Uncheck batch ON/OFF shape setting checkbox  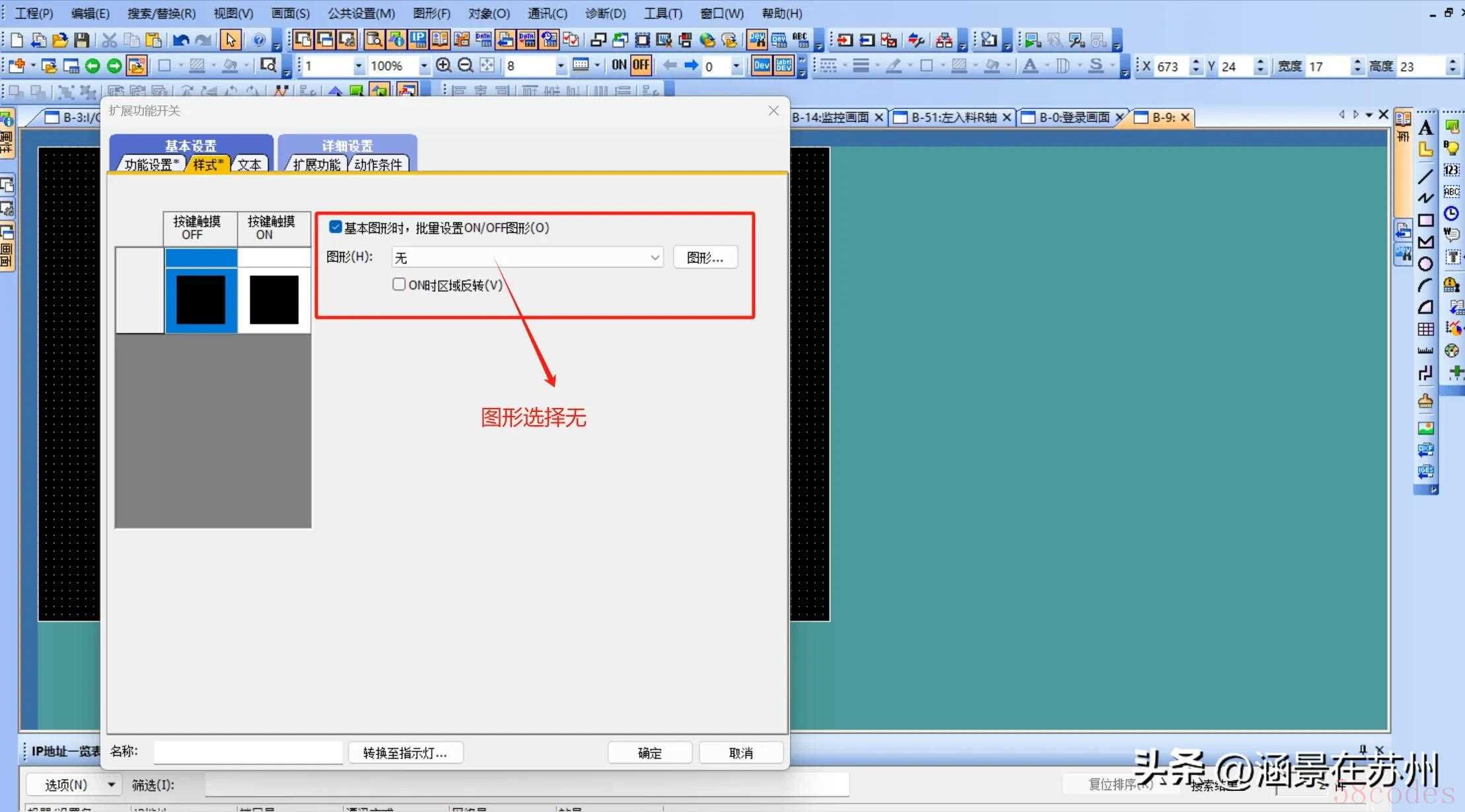(x=336, y=228)
